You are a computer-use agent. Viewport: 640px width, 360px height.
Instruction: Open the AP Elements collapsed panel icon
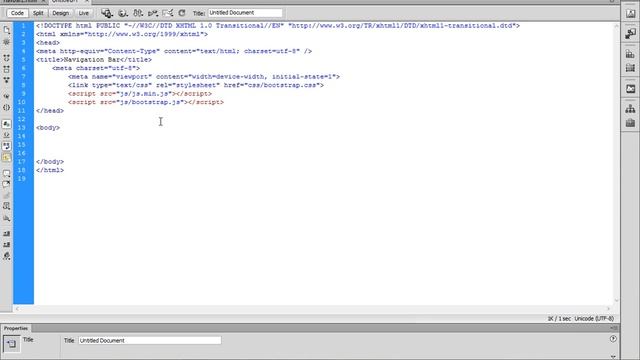[x=630, y=68]
